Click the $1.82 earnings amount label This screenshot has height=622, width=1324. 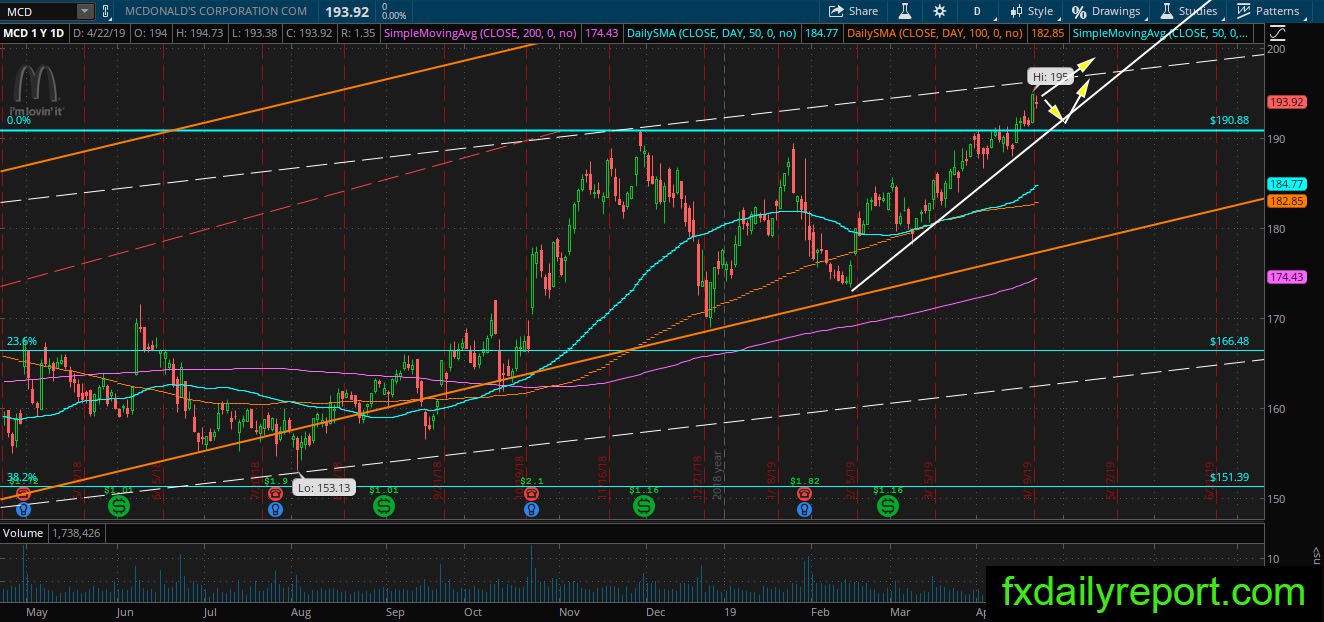point(804,481)
